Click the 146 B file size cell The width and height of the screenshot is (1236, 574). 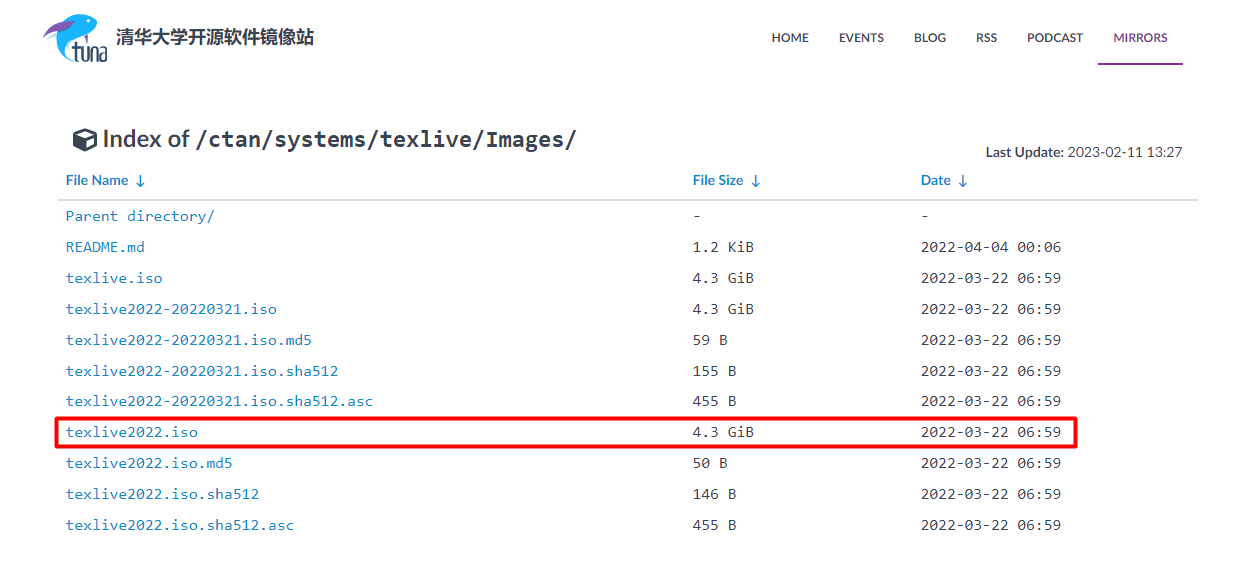714,494
